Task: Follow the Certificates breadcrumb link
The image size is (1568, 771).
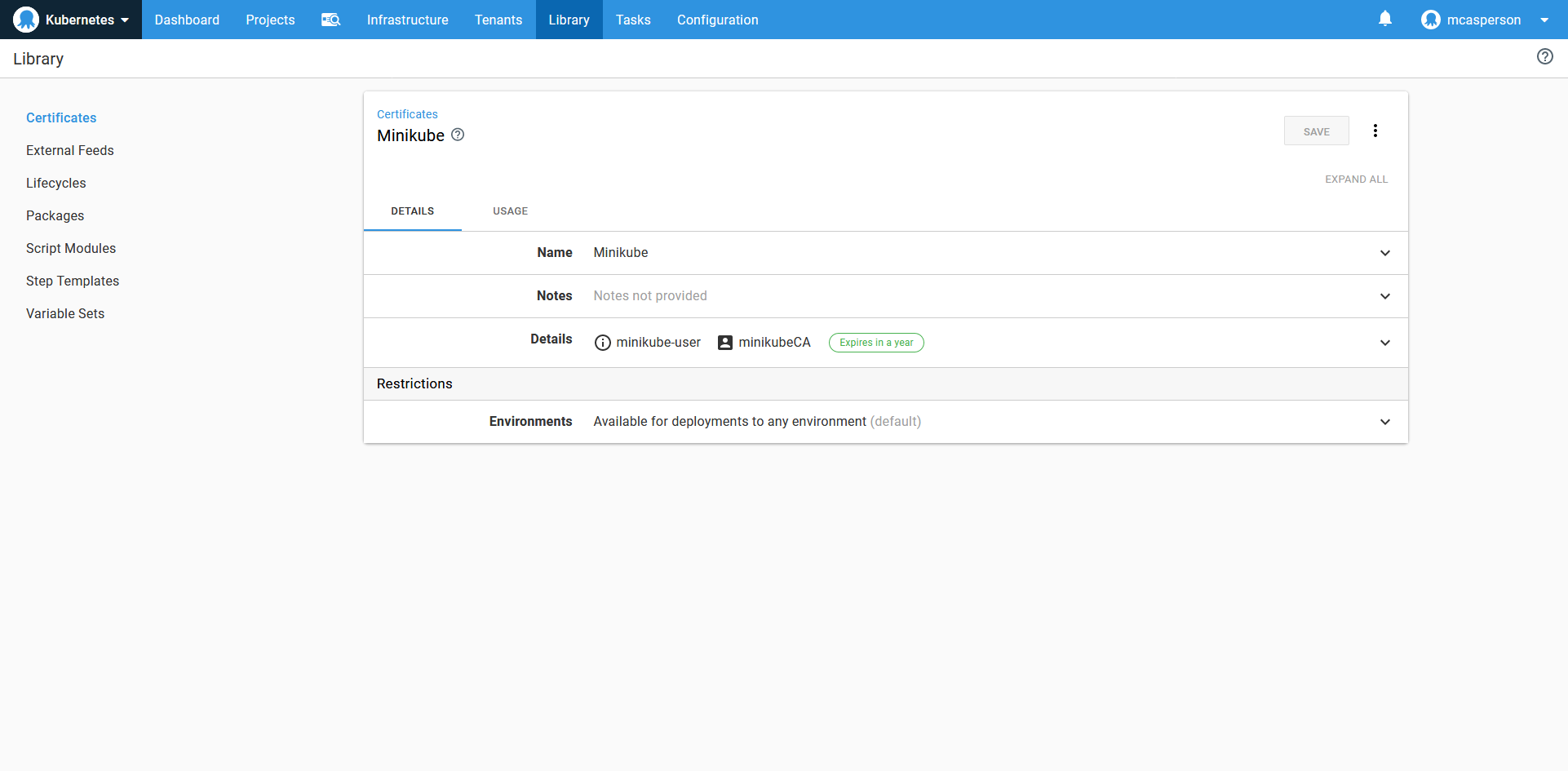Action: pos(407,114)
